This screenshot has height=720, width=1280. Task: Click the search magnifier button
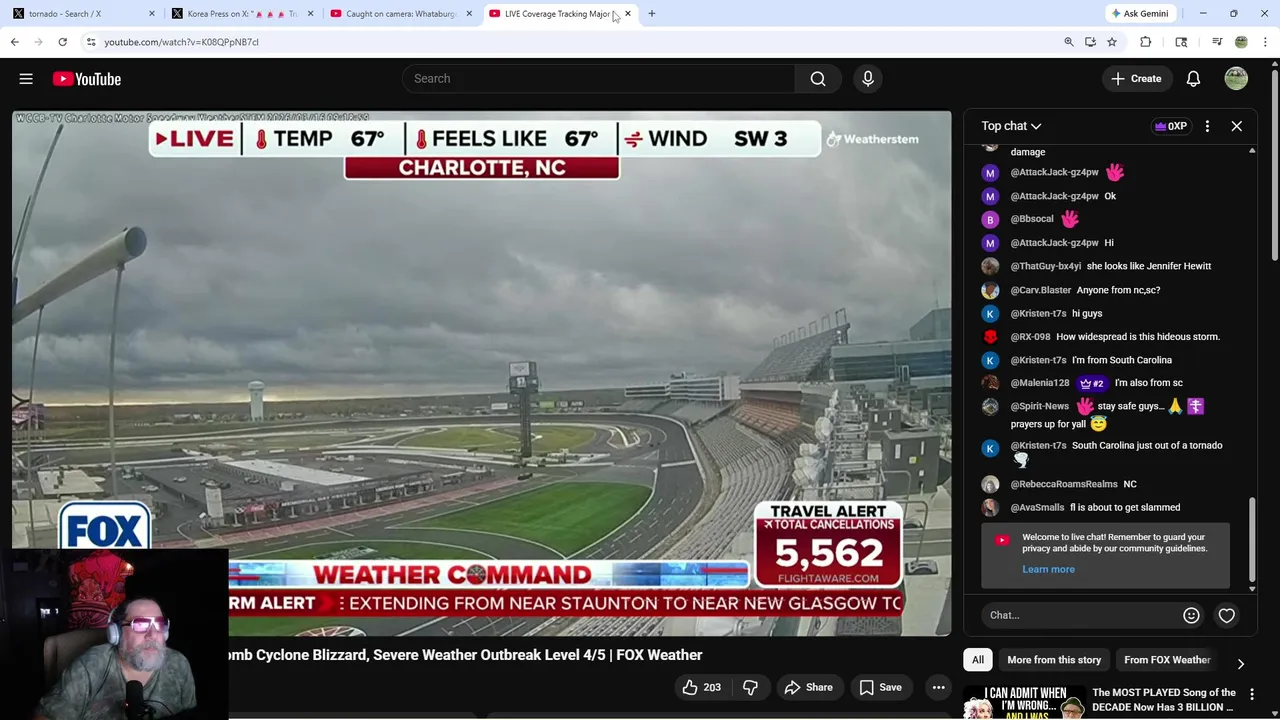click(x=818, y=79)
